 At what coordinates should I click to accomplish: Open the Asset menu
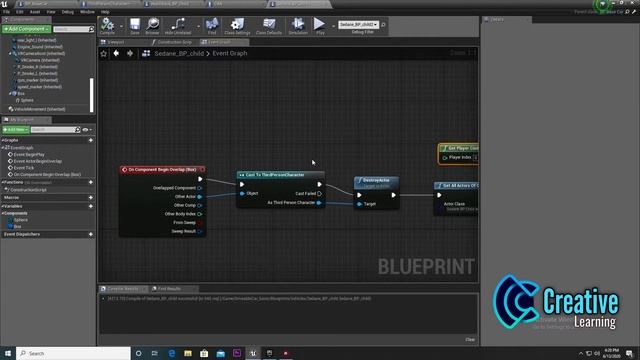click(35, 12)
